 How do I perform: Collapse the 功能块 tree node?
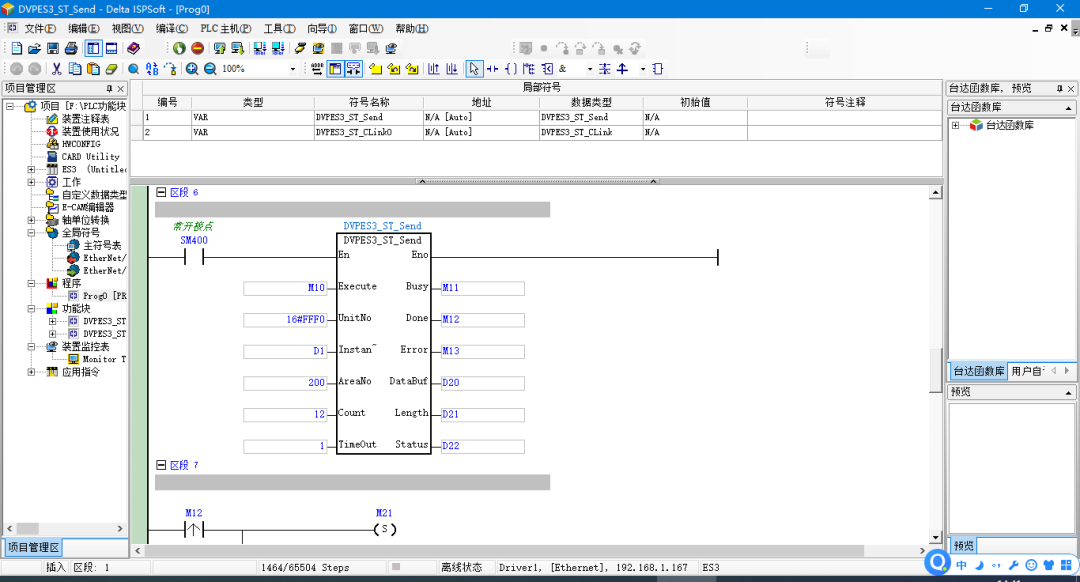click(31, 309)
